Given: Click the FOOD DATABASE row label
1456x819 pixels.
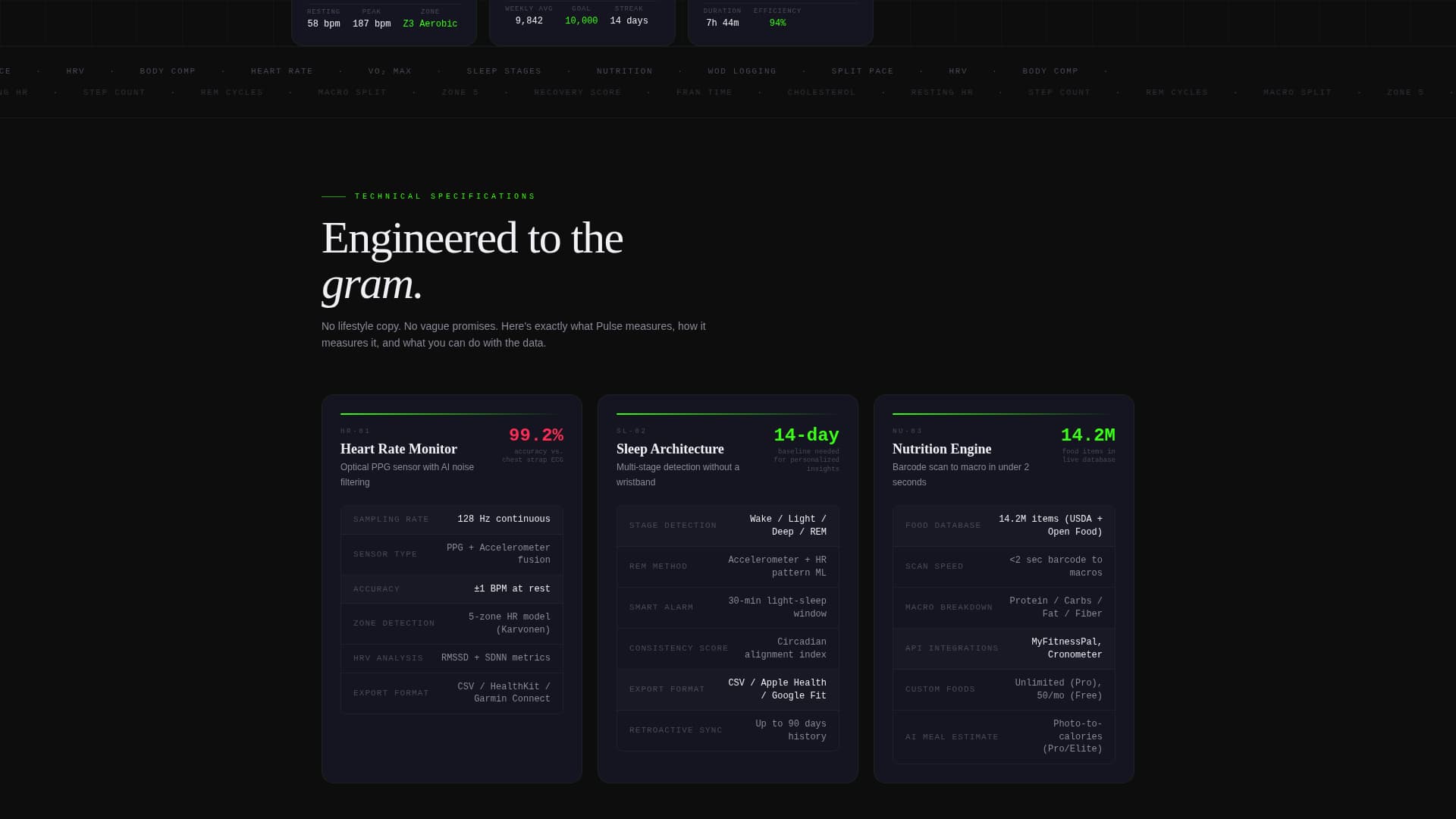Looking at the screenshot, I should [943, 526].
